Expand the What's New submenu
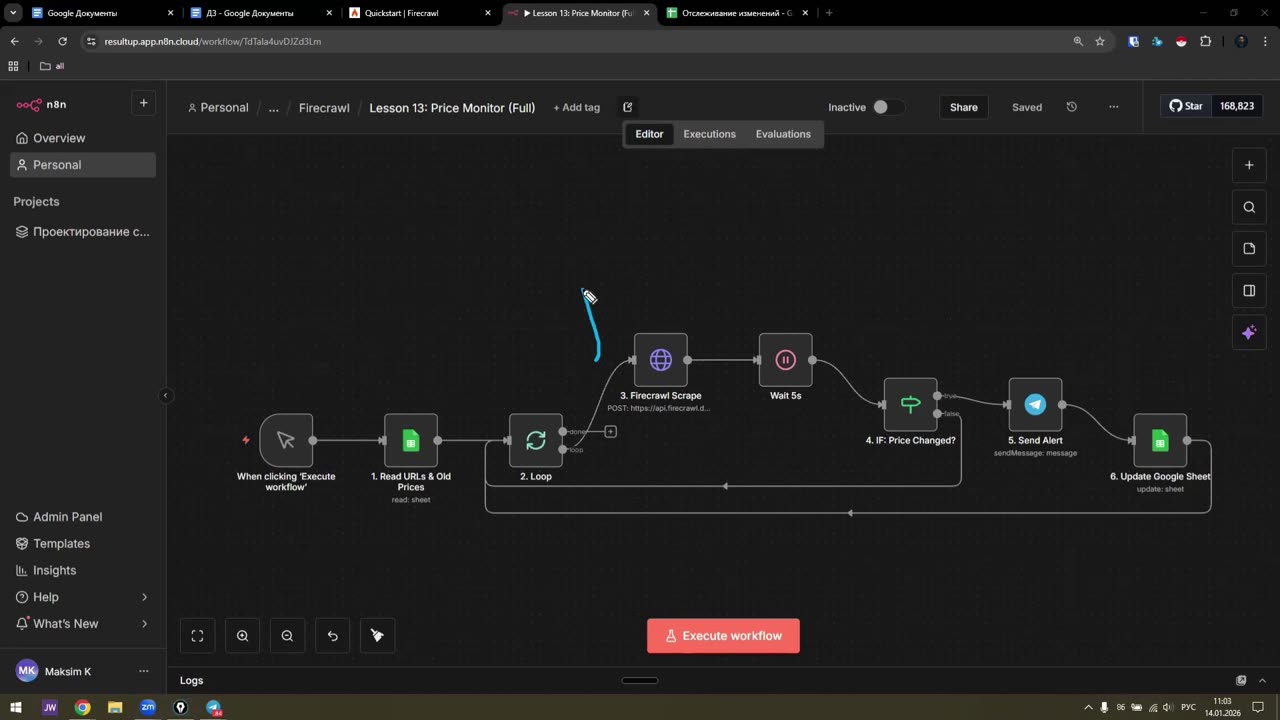 144,624
